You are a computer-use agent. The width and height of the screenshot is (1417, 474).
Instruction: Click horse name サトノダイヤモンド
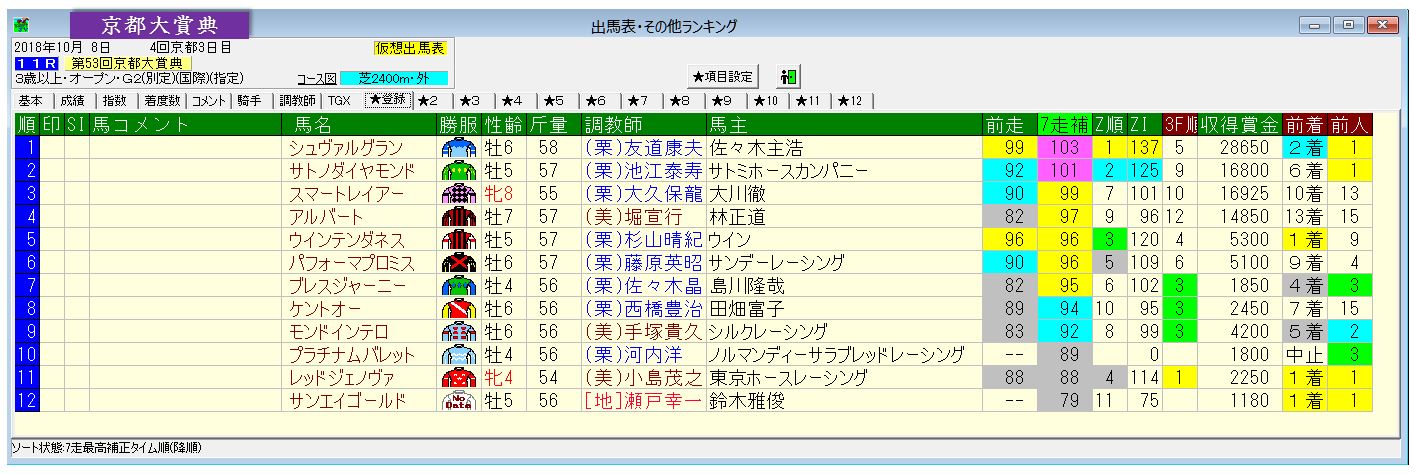tap(353, 170)
